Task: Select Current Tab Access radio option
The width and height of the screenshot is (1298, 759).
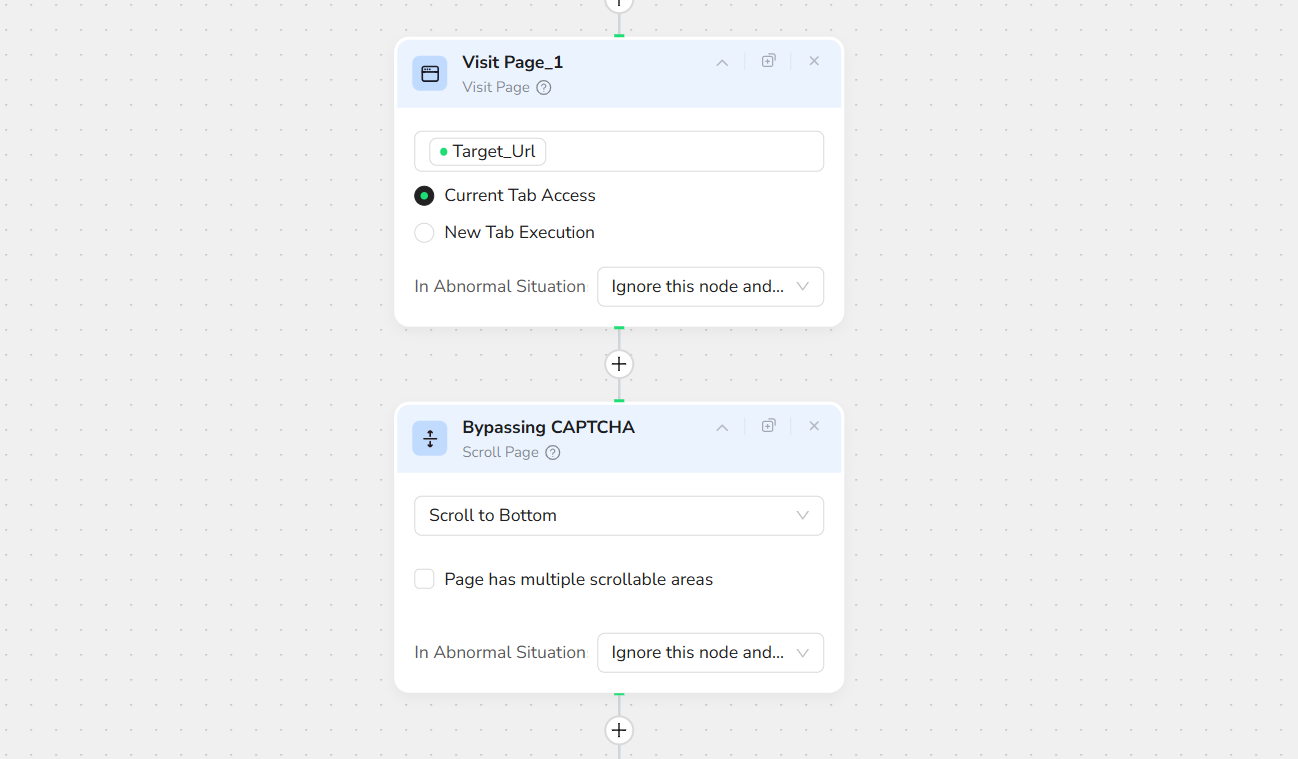Action: coord(424,196)
